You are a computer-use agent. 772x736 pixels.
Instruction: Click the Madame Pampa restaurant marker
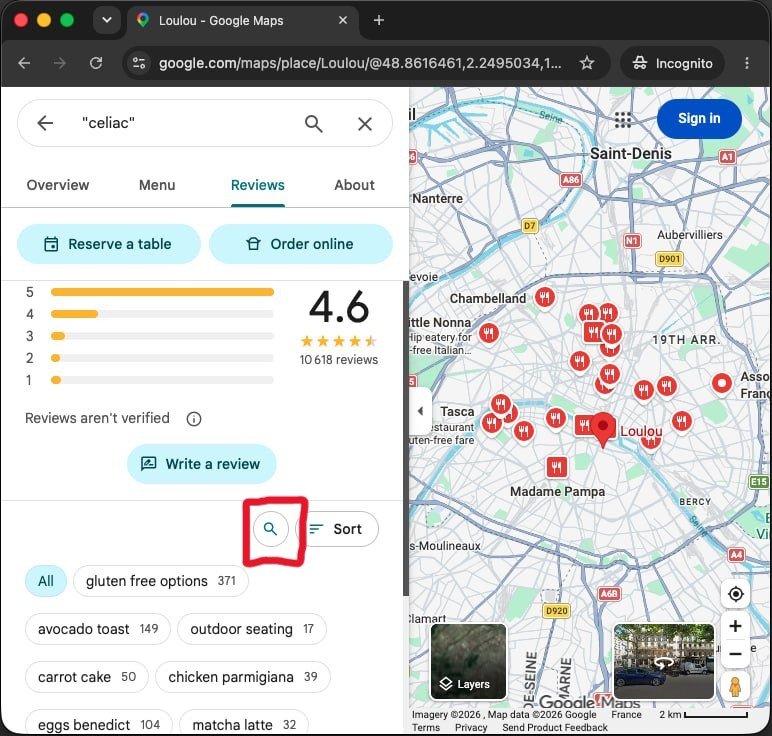556,467
